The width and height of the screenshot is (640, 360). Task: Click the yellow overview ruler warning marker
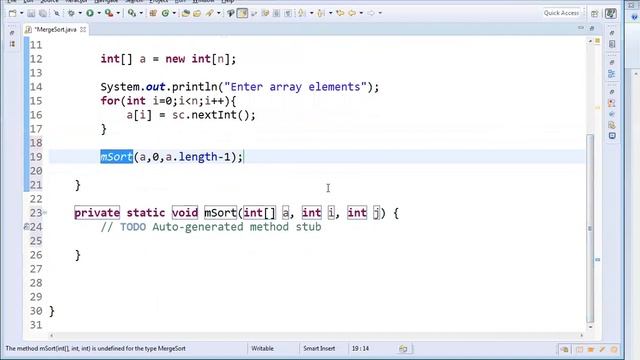(598, 108)
